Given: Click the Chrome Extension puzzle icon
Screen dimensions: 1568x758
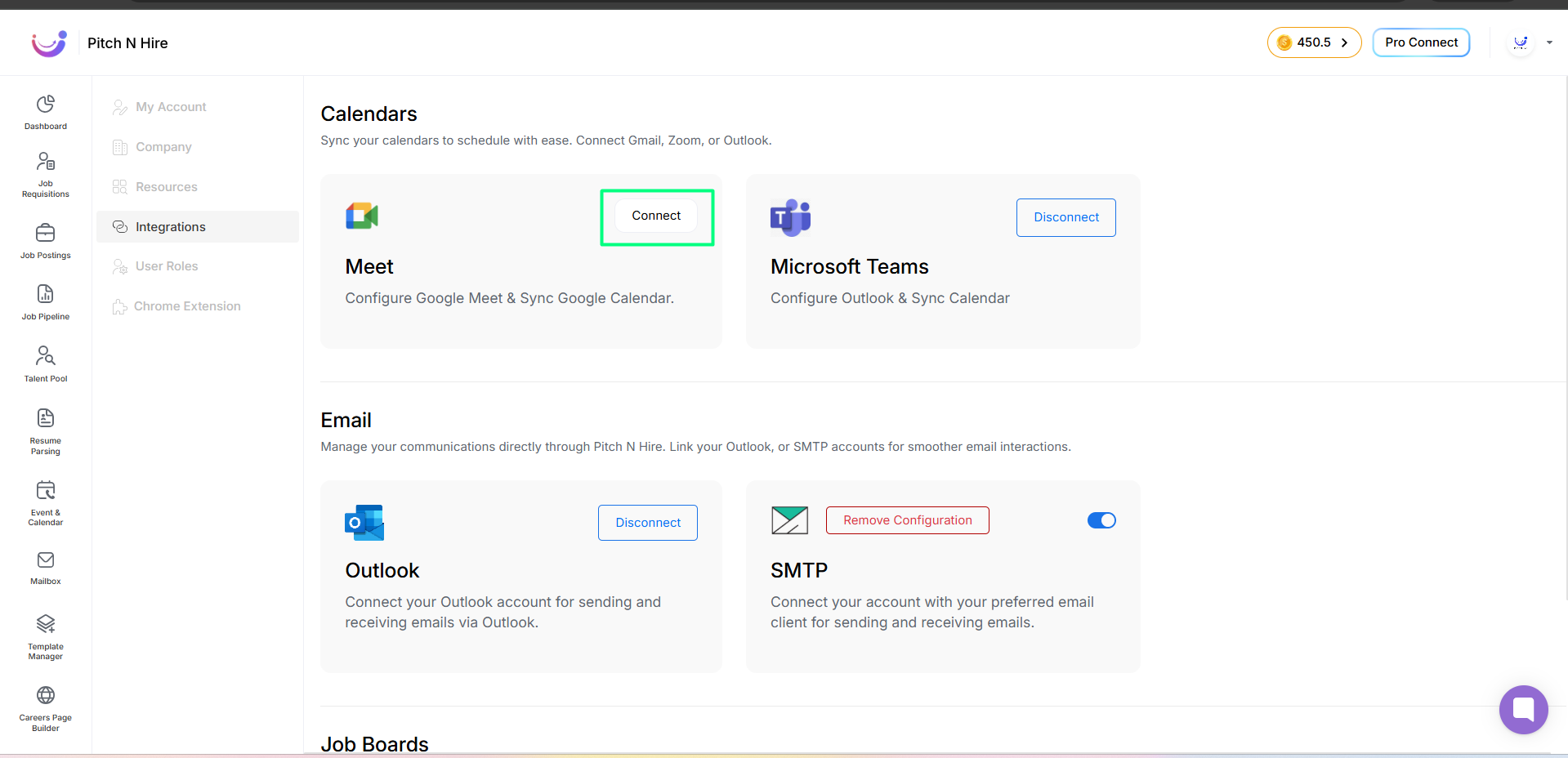Looking at the screenshot, I should click(x=119, y=306).
